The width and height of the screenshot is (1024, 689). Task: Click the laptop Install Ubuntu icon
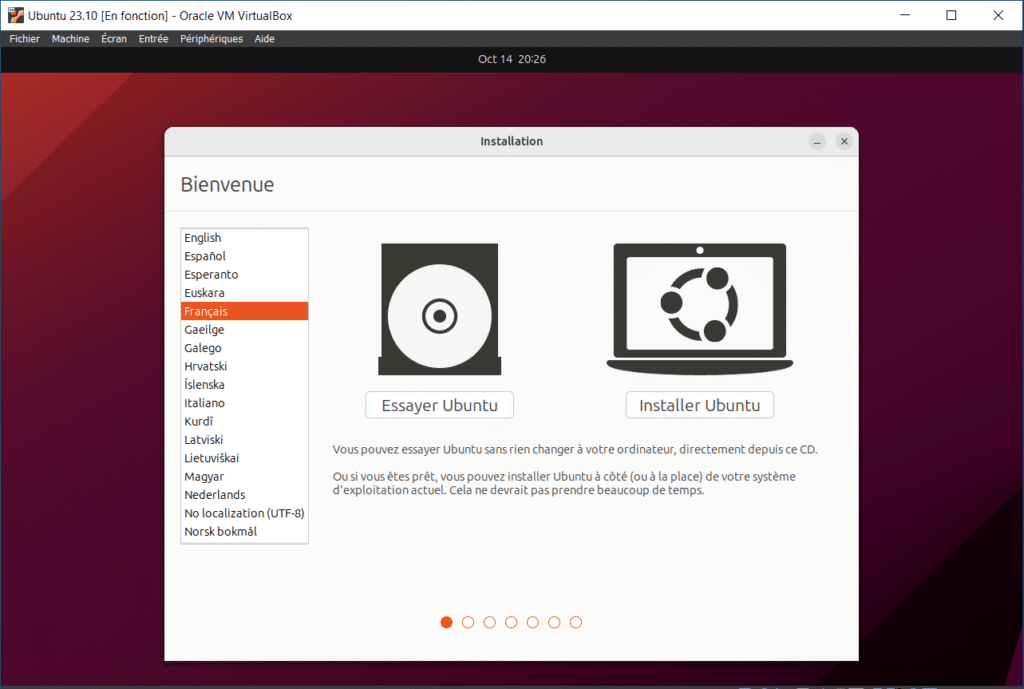tap(699, 309)
